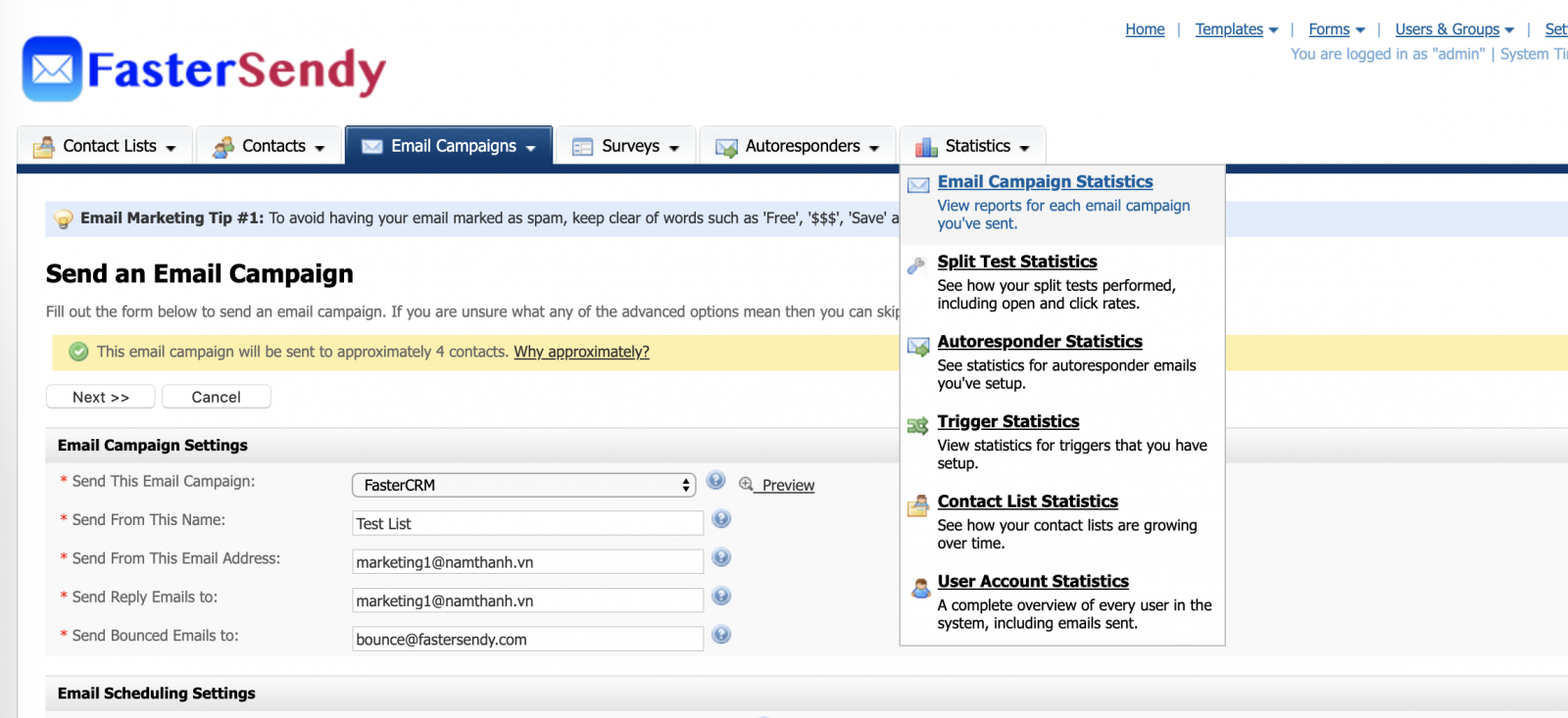Click the Trigger Statistics arrows icon
The width and height of the screenshot is (1568, 718).
[x=918, y=426]
